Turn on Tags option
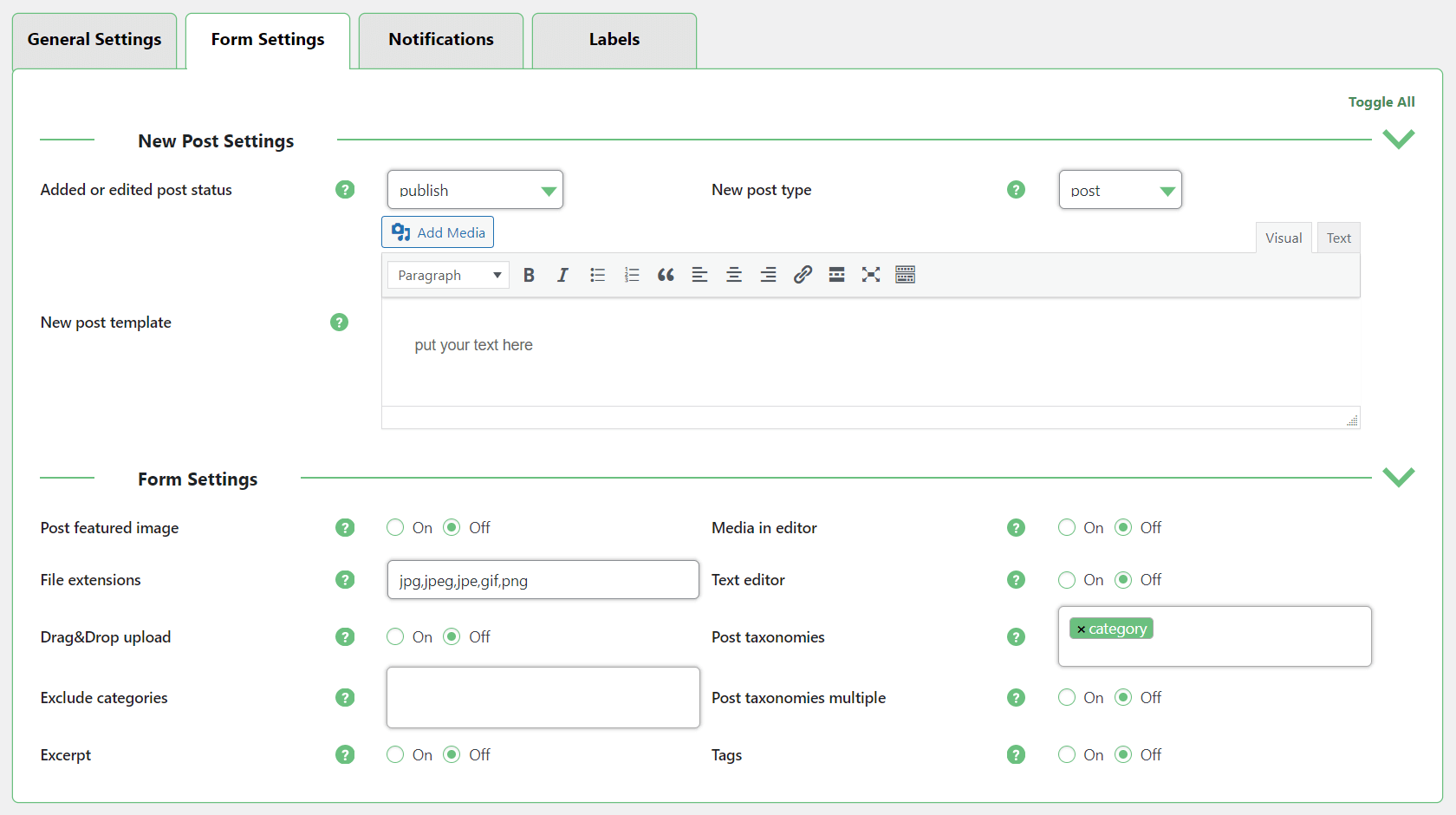The height and width of the screenshot is (815, 1456). pos(1067,755)
